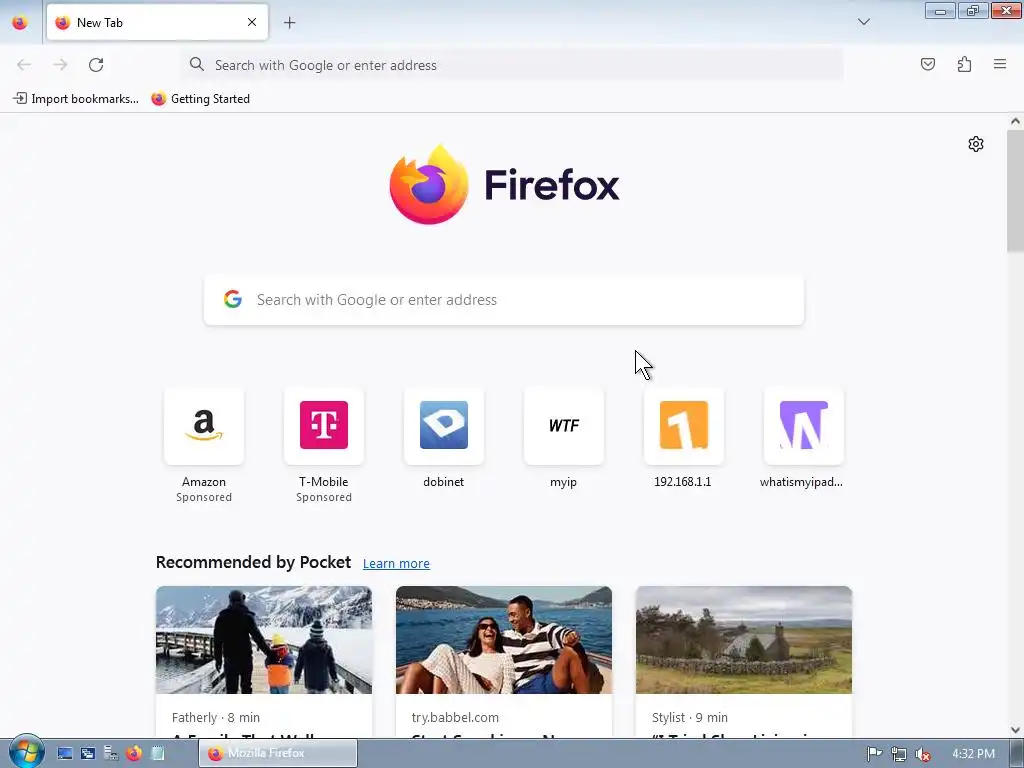Viewport: 1024px width, 768px height.
Task: Open Getting Started bookmark
Action: click(x=200, y=99)
